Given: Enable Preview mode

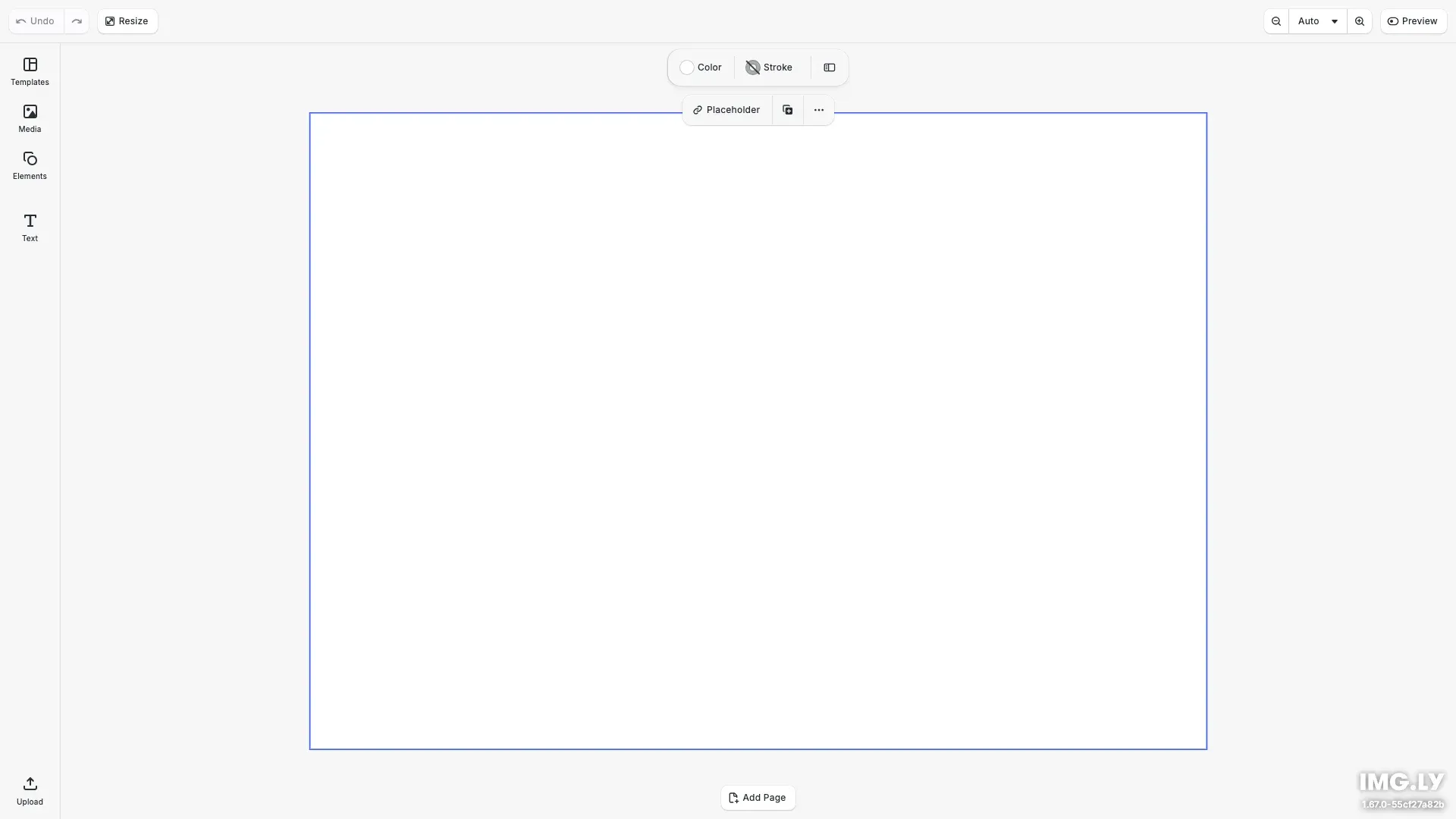Looking at the screenshot, I should [1414, 20].
